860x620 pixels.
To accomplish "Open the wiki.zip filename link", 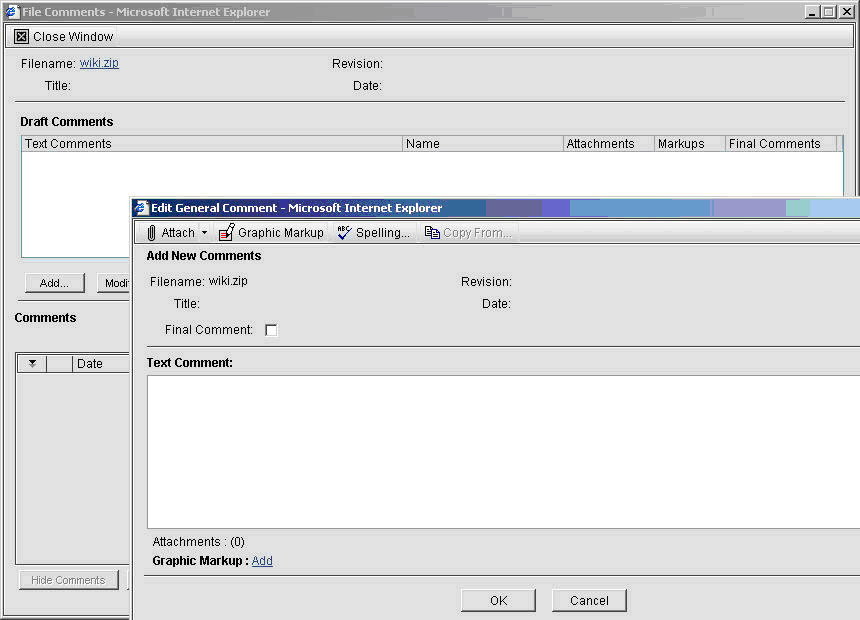I will [99, 63].
